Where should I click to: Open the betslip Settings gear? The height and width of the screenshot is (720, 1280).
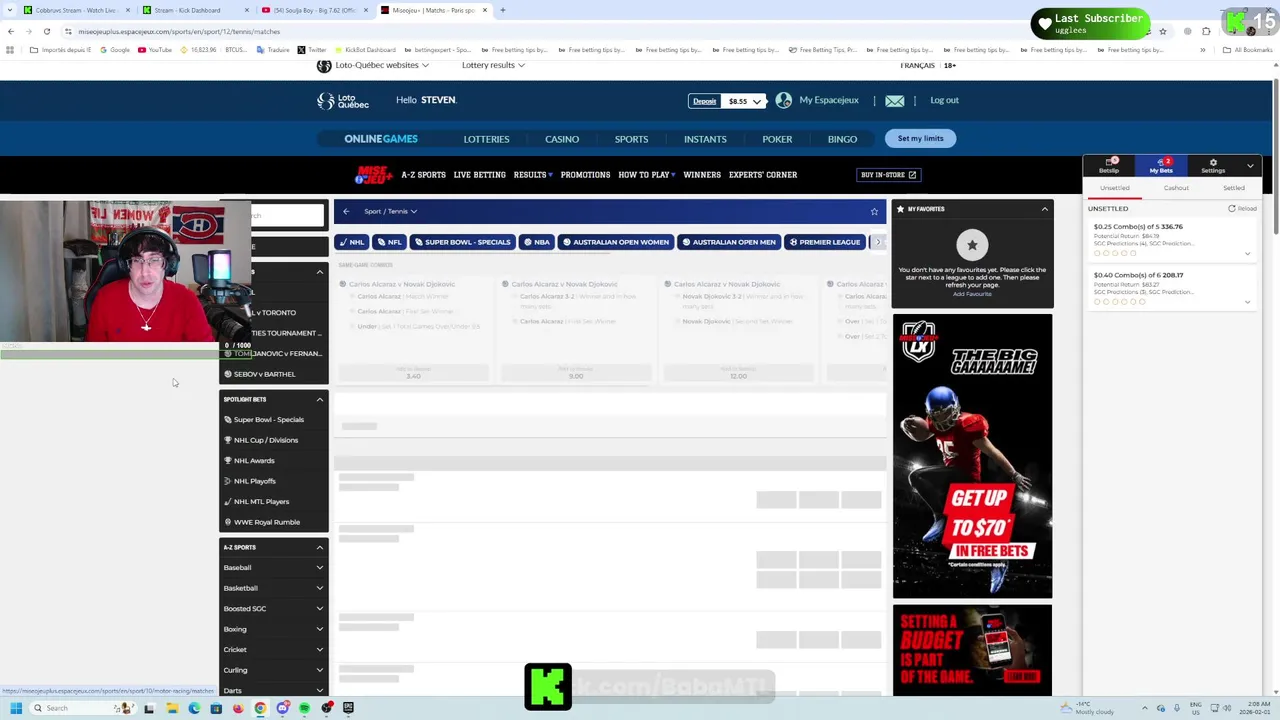point(1213,162)
